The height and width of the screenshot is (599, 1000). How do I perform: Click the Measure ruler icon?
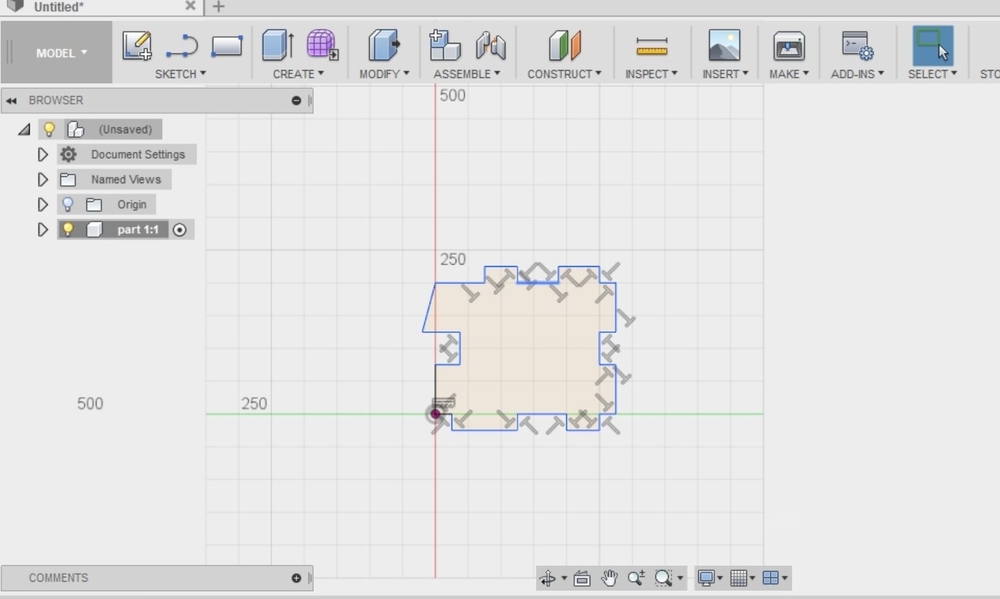pos(651,46)
